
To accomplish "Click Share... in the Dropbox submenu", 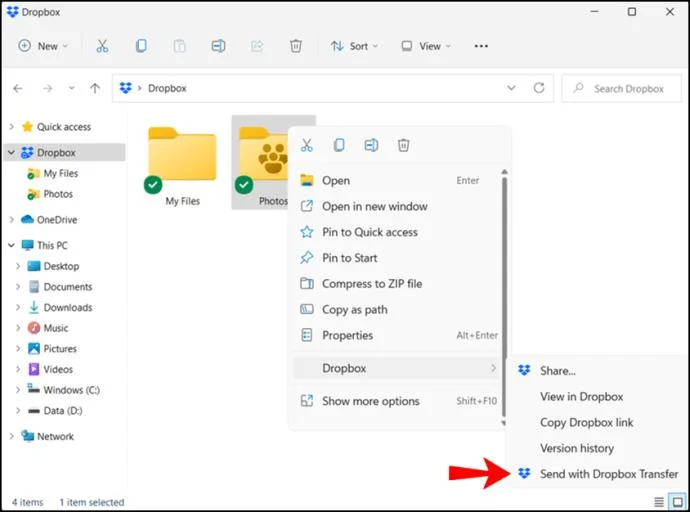I will coord(597,371).
